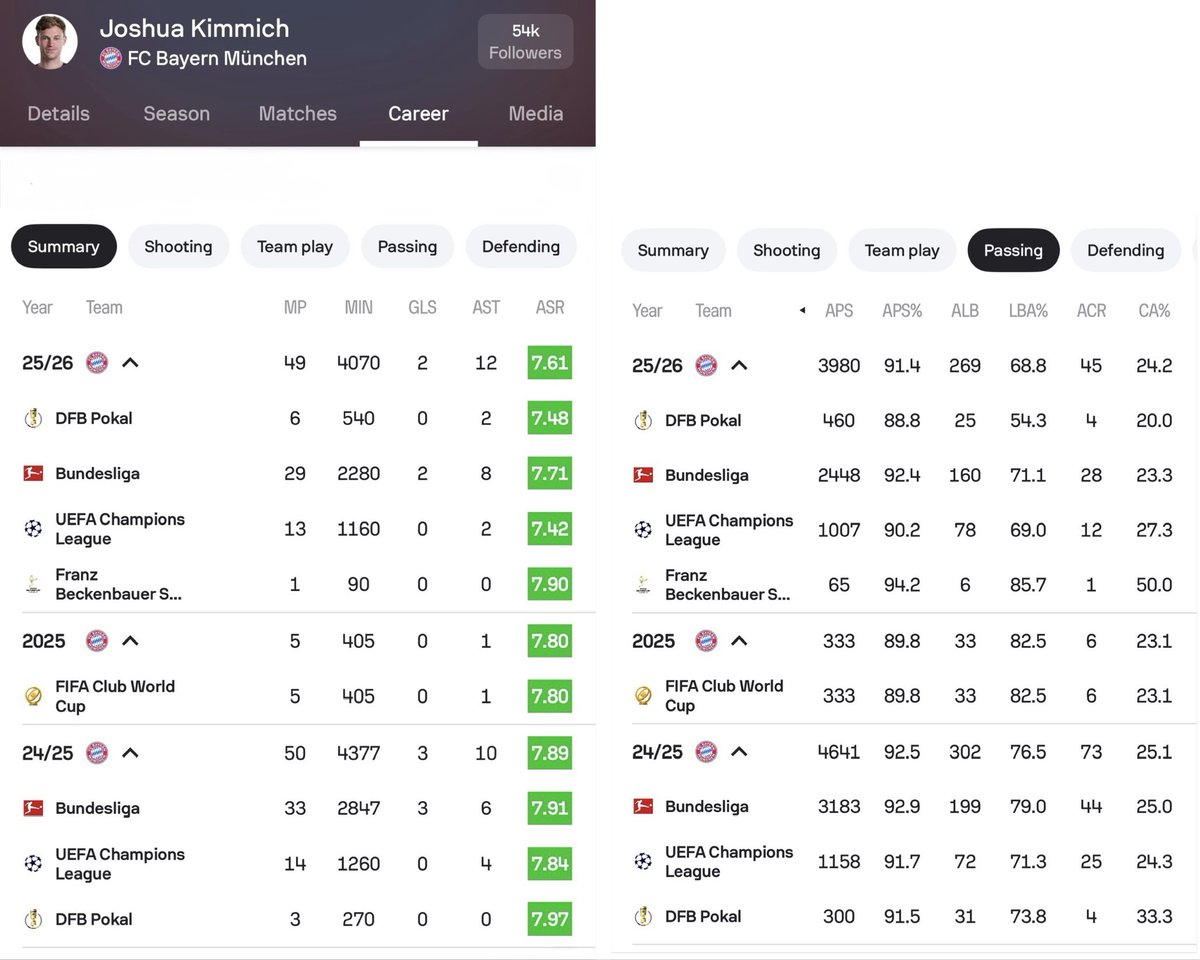Select Team play filter in left panel
Image resolution: width=1200 pixels, height=960 pixels.
point(295,246)
